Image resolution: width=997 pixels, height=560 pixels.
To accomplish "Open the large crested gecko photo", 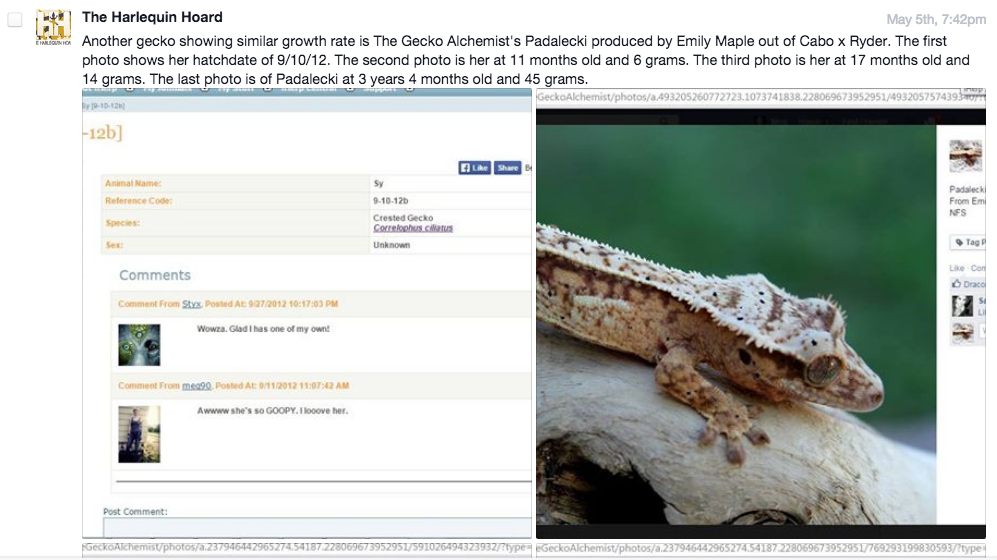I will pyautogui.click(x=736, y=325).
